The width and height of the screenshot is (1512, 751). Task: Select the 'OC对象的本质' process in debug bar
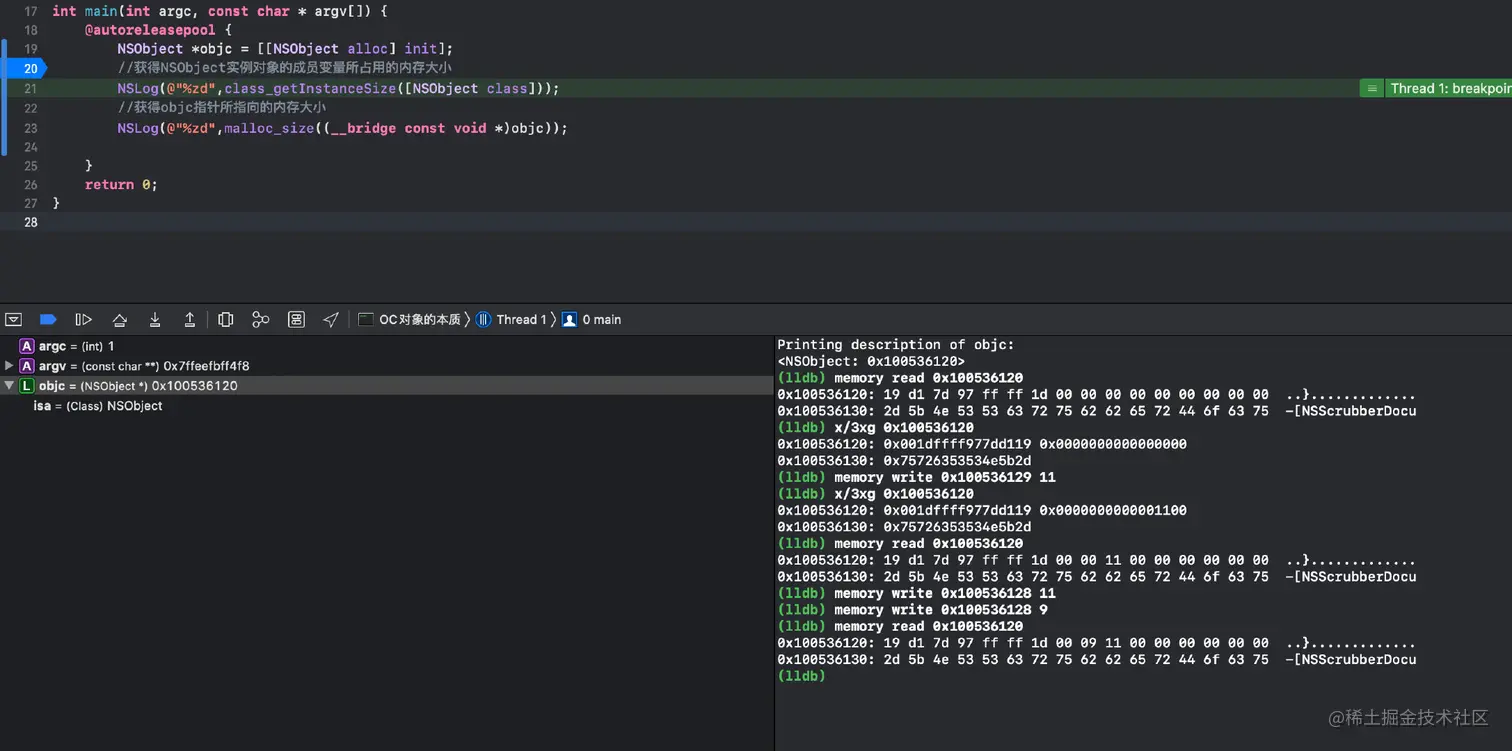(410, 320)
